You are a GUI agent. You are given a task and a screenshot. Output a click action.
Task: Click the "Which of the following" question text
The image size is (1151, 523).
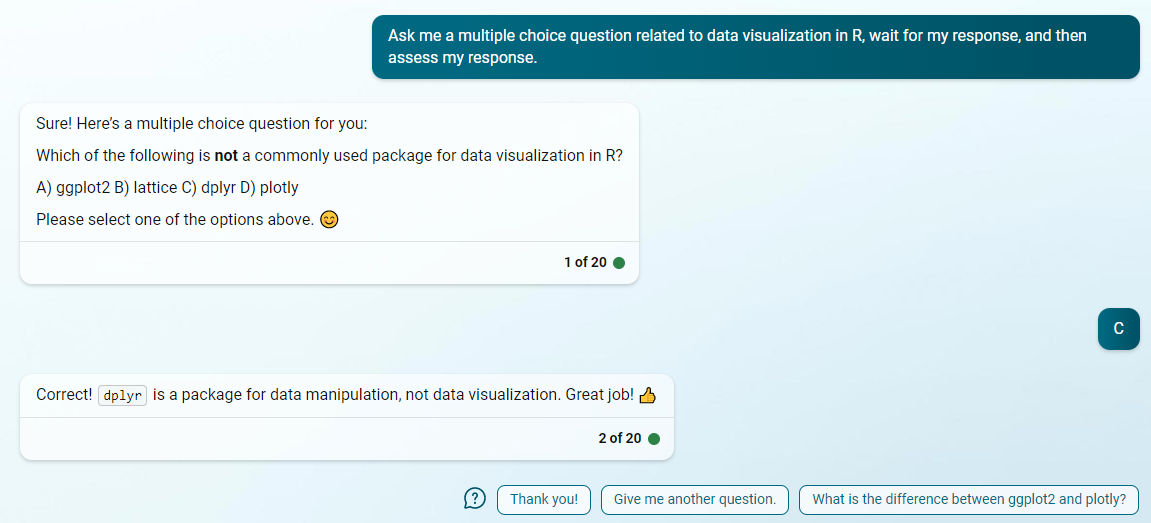pyautogui.click(x=330, y=156)
